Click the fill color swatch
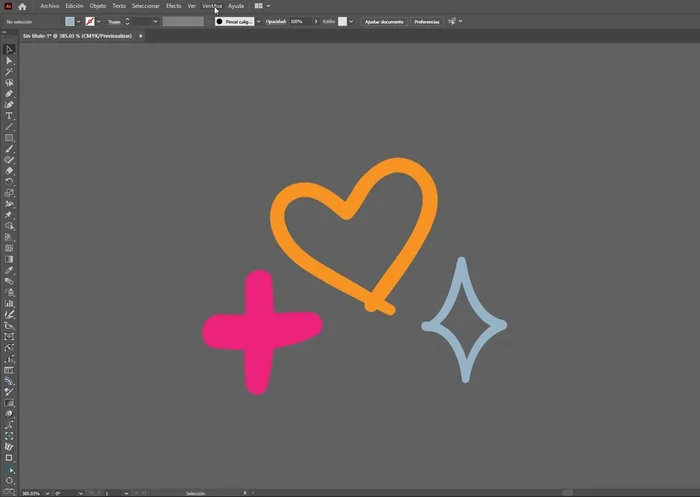 (x=70, y=21)
